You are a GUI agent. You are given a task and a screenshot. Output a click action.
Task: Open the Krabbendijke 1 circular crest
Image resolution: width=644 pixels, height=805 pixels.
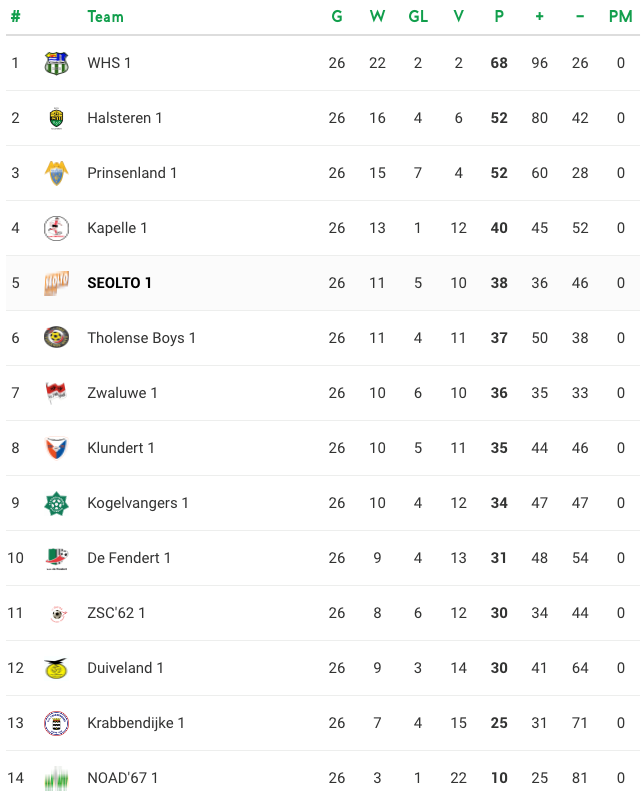[56, 723]
